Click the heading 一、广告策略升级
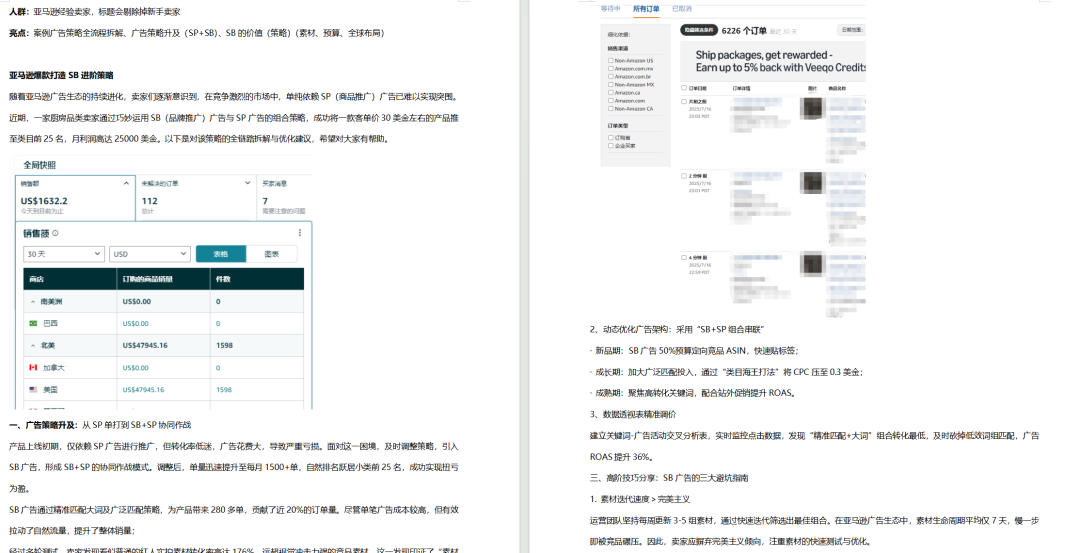 tap(44, 425)
